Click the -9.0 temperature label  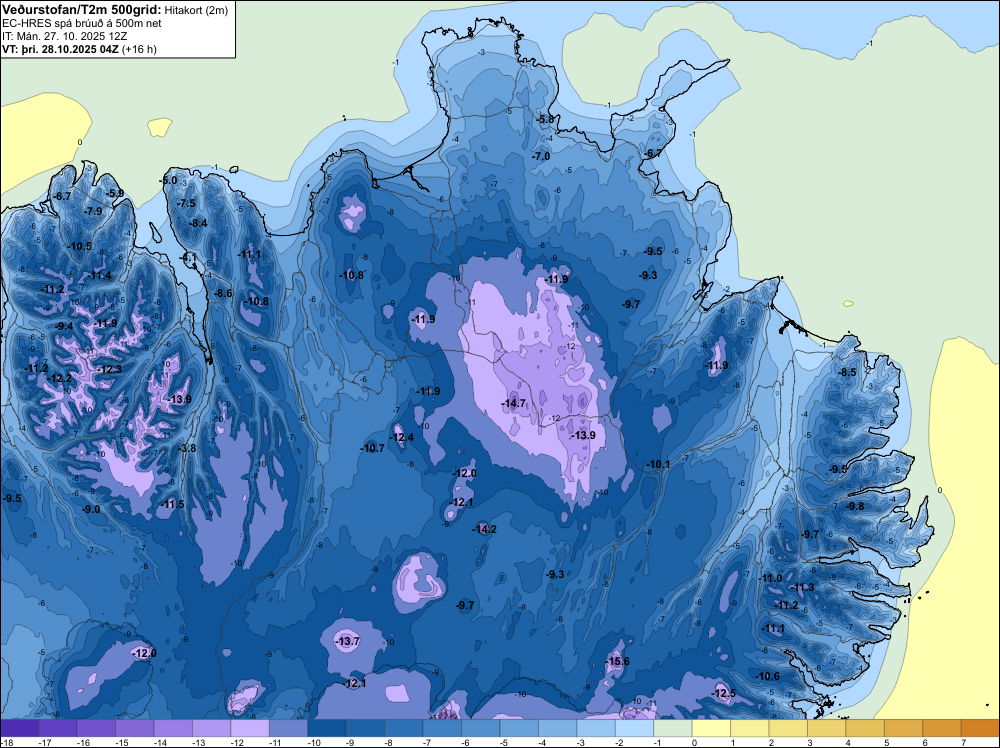(92, 510)
